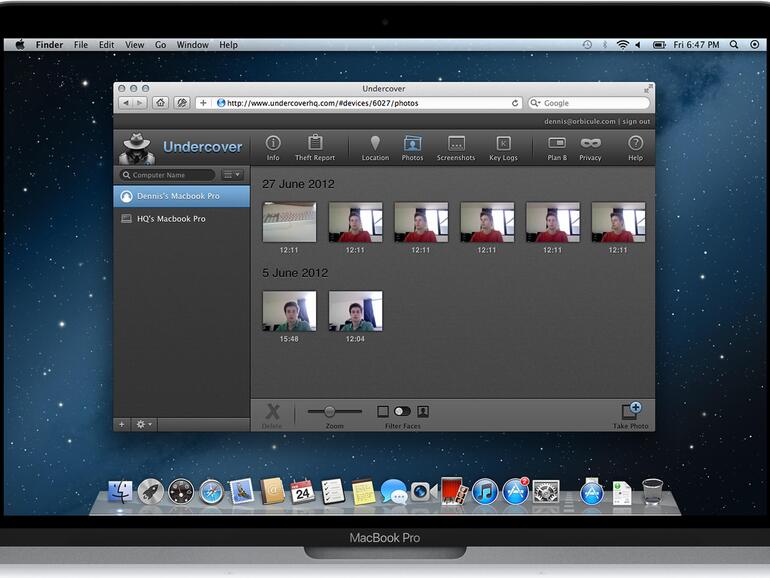
Task: Enter full screen with the window's arrows icon
Action: [649, 89]
